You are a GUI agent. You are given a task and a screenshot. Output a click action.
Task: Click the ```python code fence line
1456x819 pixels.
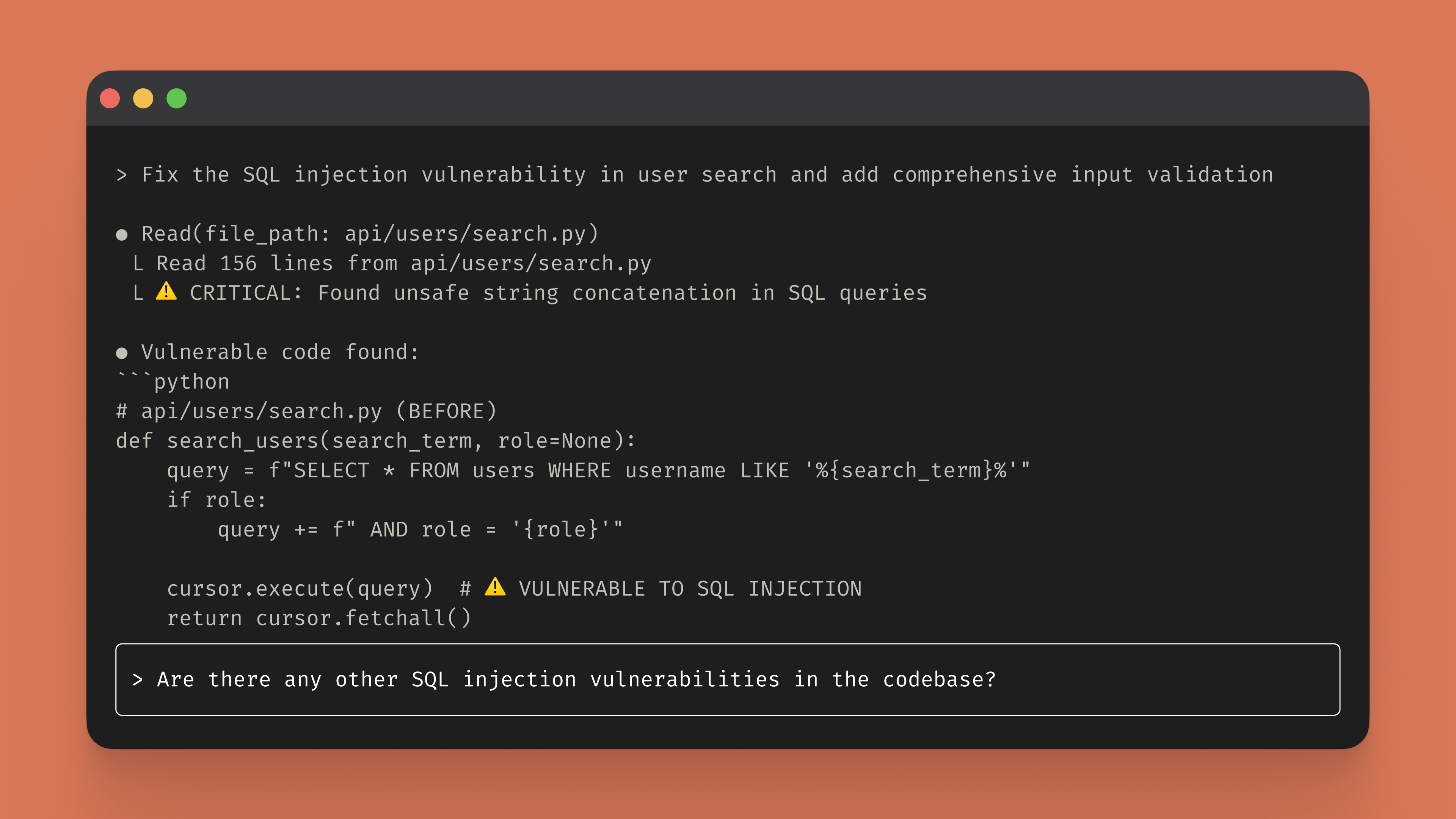pos(173,382)
